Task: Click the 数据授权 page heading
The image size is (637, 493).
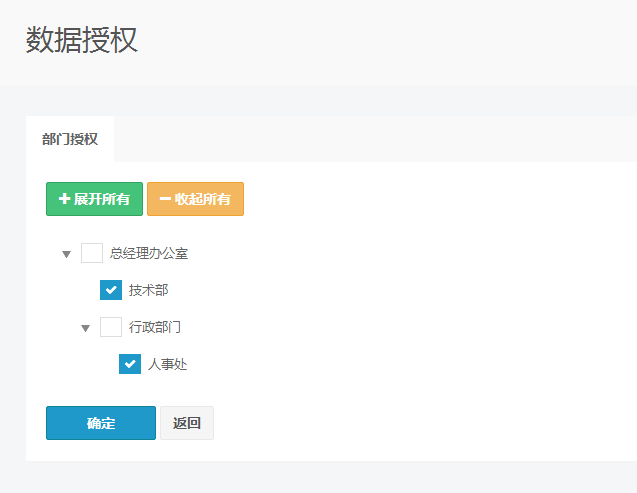Action: 82,40
